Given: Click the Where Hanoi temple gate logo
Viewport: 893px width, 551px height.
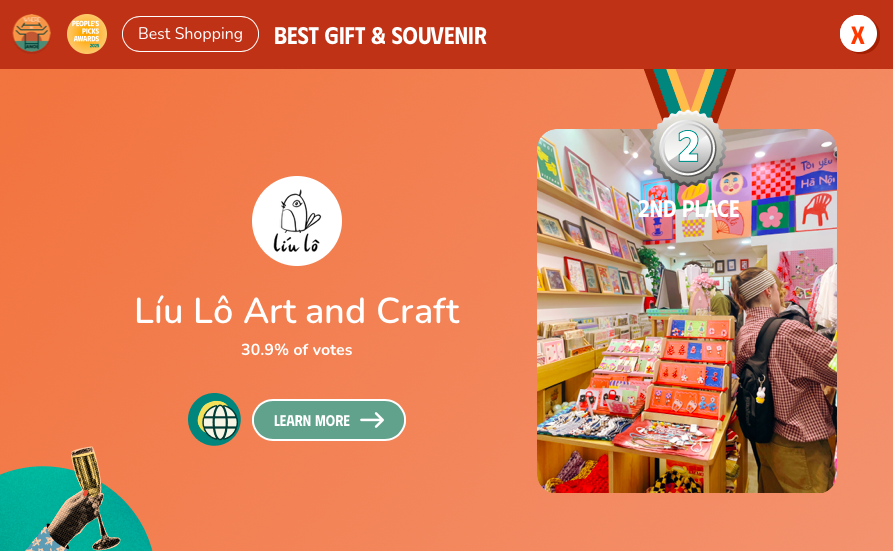Looking at the screenshot, I should coord(32,34).
